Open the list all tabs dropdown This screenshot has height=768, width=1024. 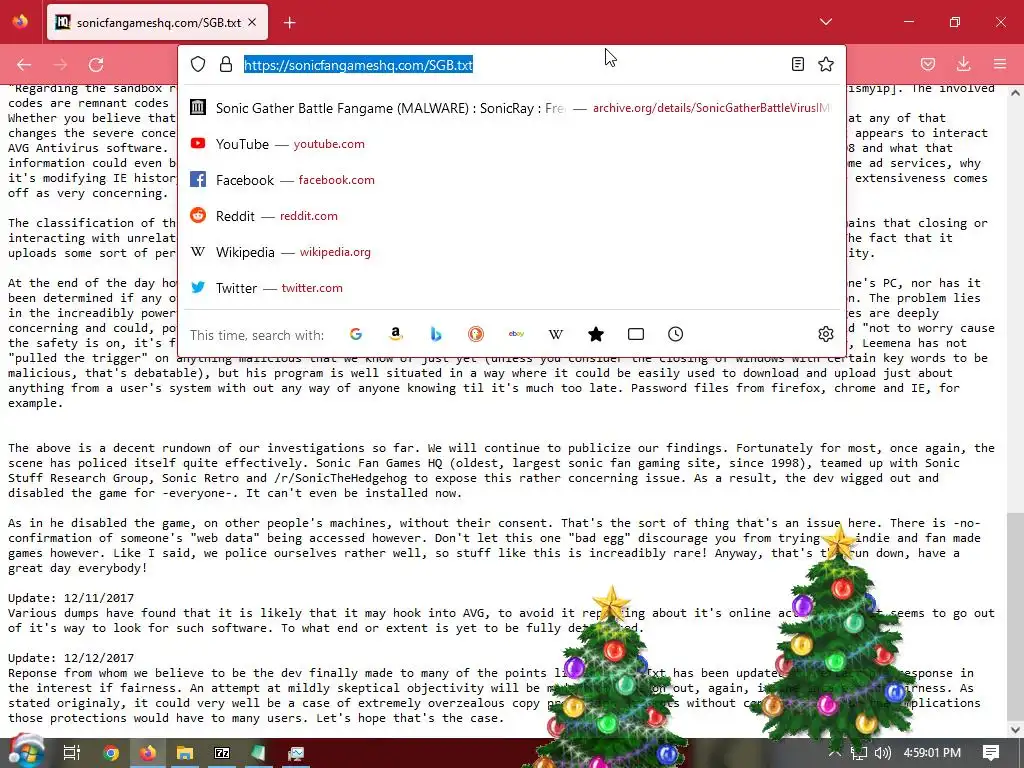825,22
